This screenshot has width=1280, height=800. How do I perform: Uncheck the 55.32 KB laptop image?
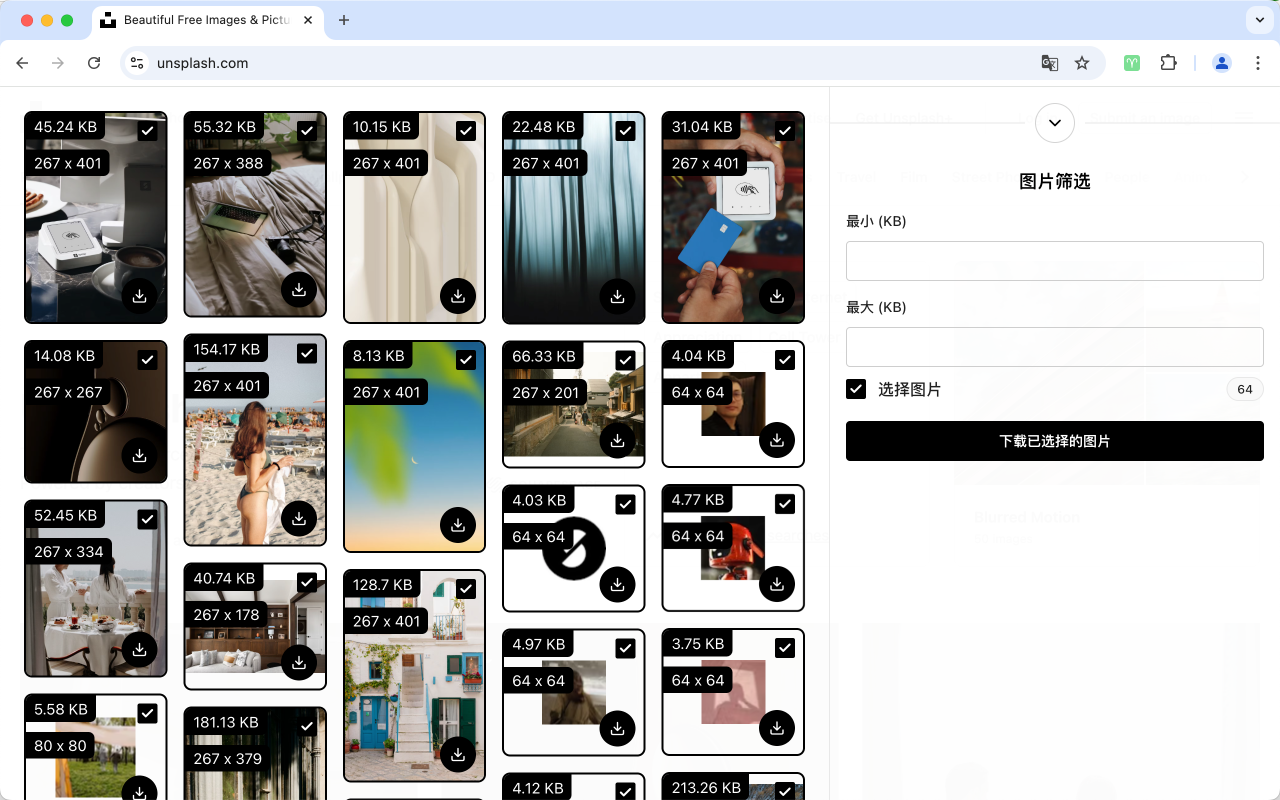click(x=307, y=131)
